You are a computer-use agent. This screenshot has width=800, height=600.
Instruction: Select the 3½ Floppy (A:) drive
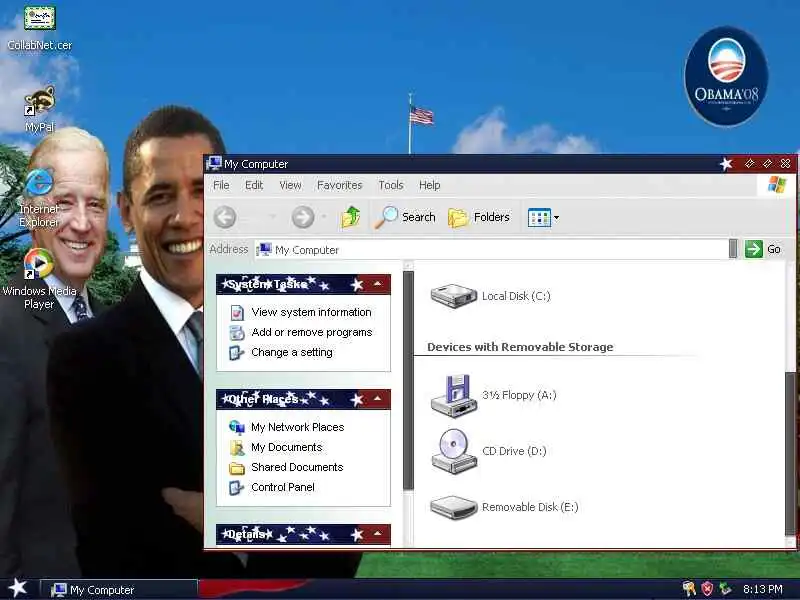[493, 395]
